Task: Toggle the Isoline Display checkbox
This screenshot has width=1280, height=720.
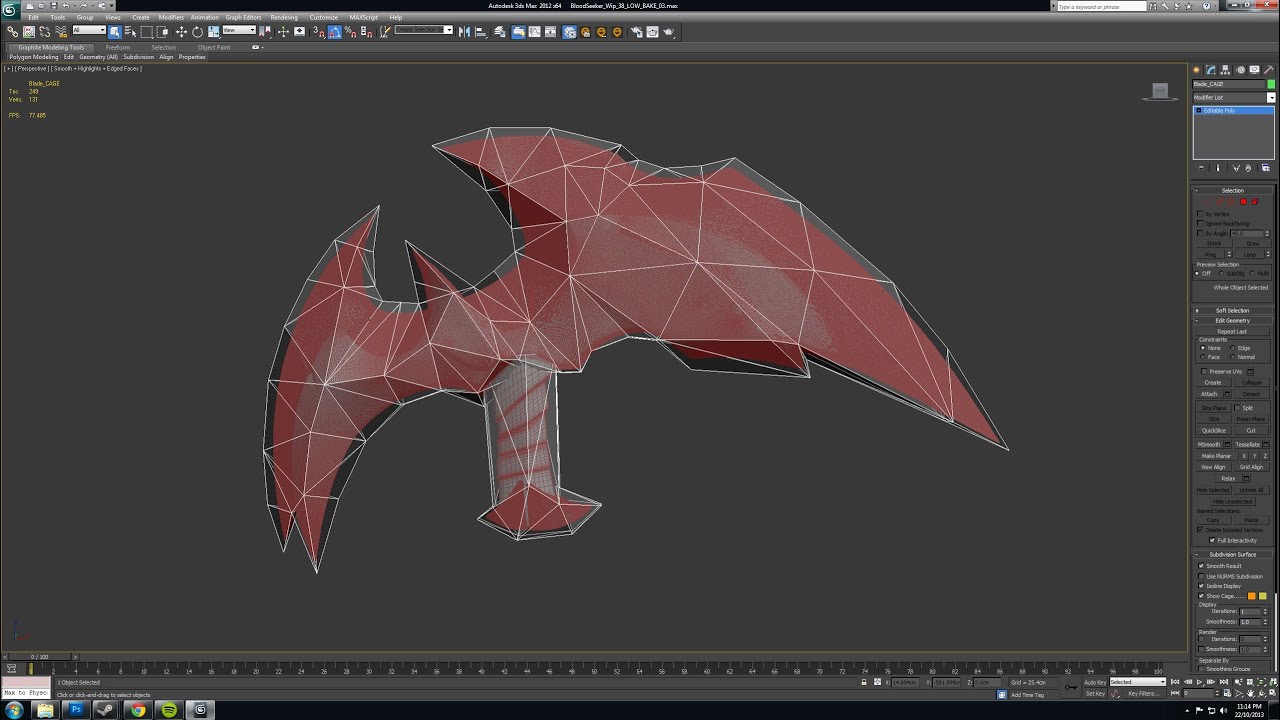Action: [x=1201, y=586]
